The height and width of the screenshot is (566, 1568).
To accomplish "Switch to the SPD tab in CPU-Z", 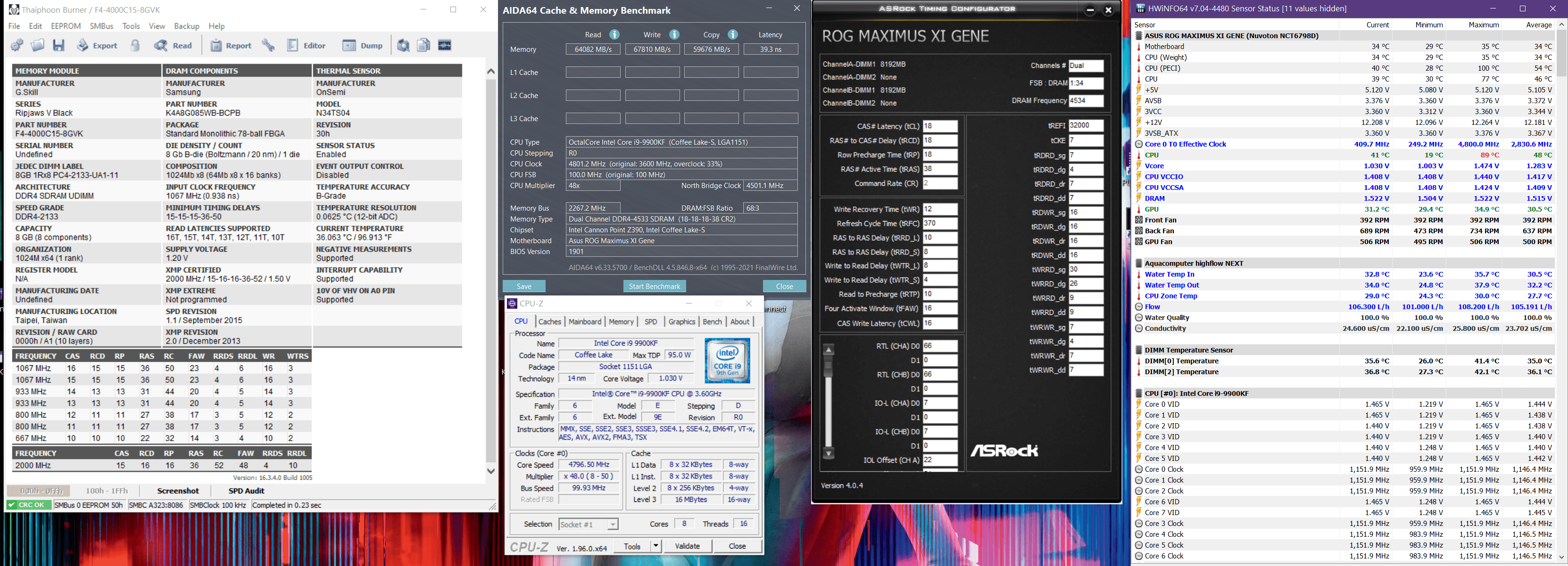I will click(651, 322).
